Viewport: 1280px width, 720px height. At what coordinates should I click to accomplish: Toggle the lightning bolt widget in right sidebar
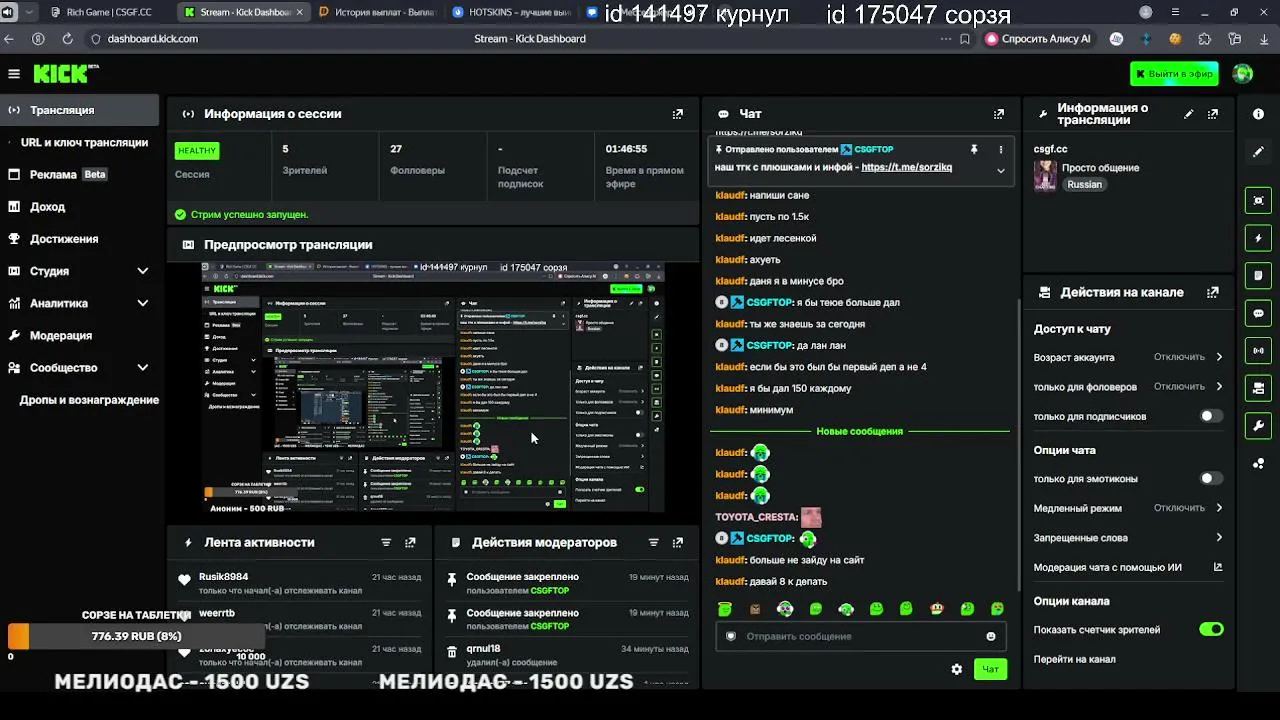click(1258, 238)
